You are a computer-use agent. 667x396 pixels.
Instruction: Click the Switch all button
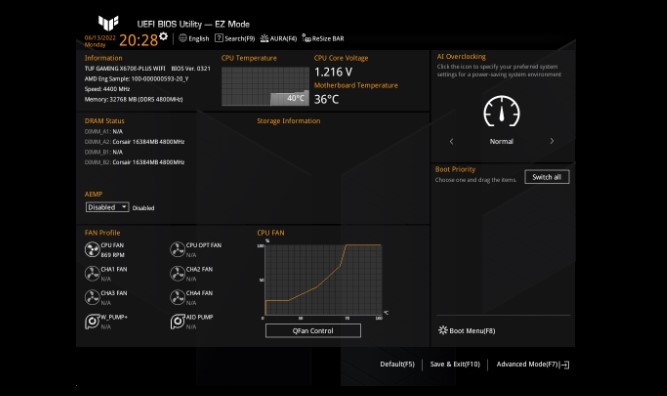pyautogui.click(x=547, y=177)
